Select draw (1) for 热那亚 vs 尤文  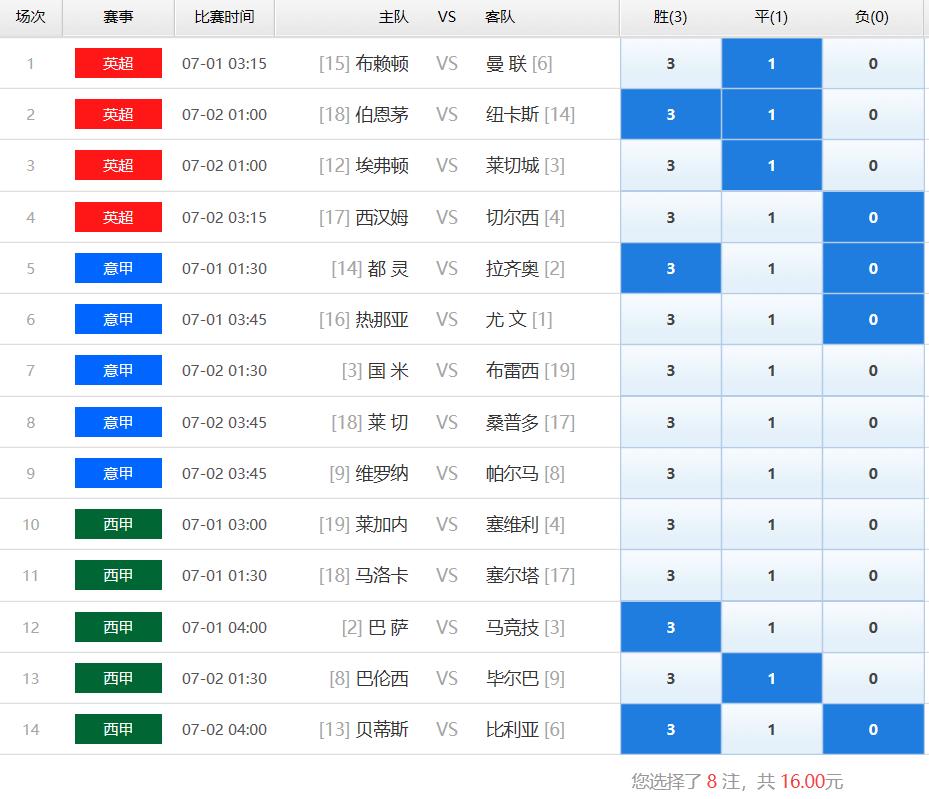[x=771, y=319]
